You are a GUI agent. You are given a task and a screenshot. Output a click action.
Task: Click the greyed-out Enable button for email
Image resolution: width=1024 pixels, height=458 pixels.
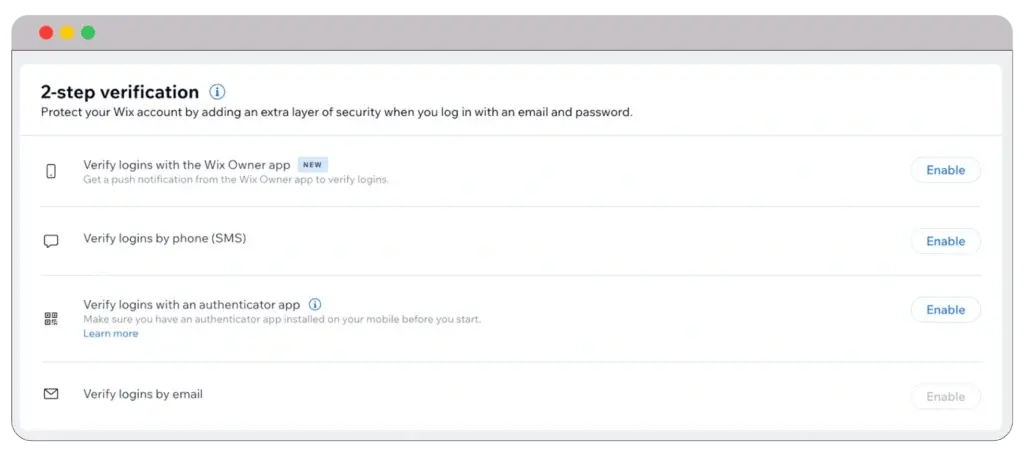[945, 397]
